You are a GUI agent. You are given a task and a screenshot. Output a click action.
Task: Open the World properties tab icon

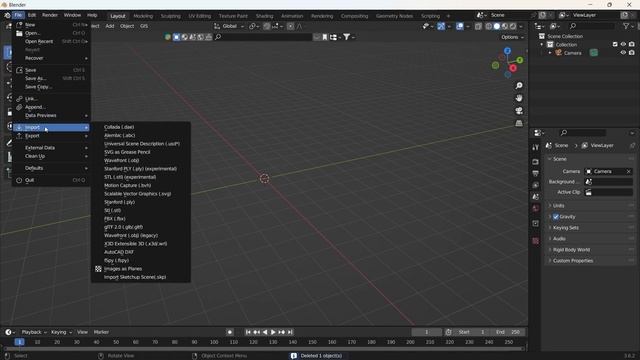(x=536, y=208)
